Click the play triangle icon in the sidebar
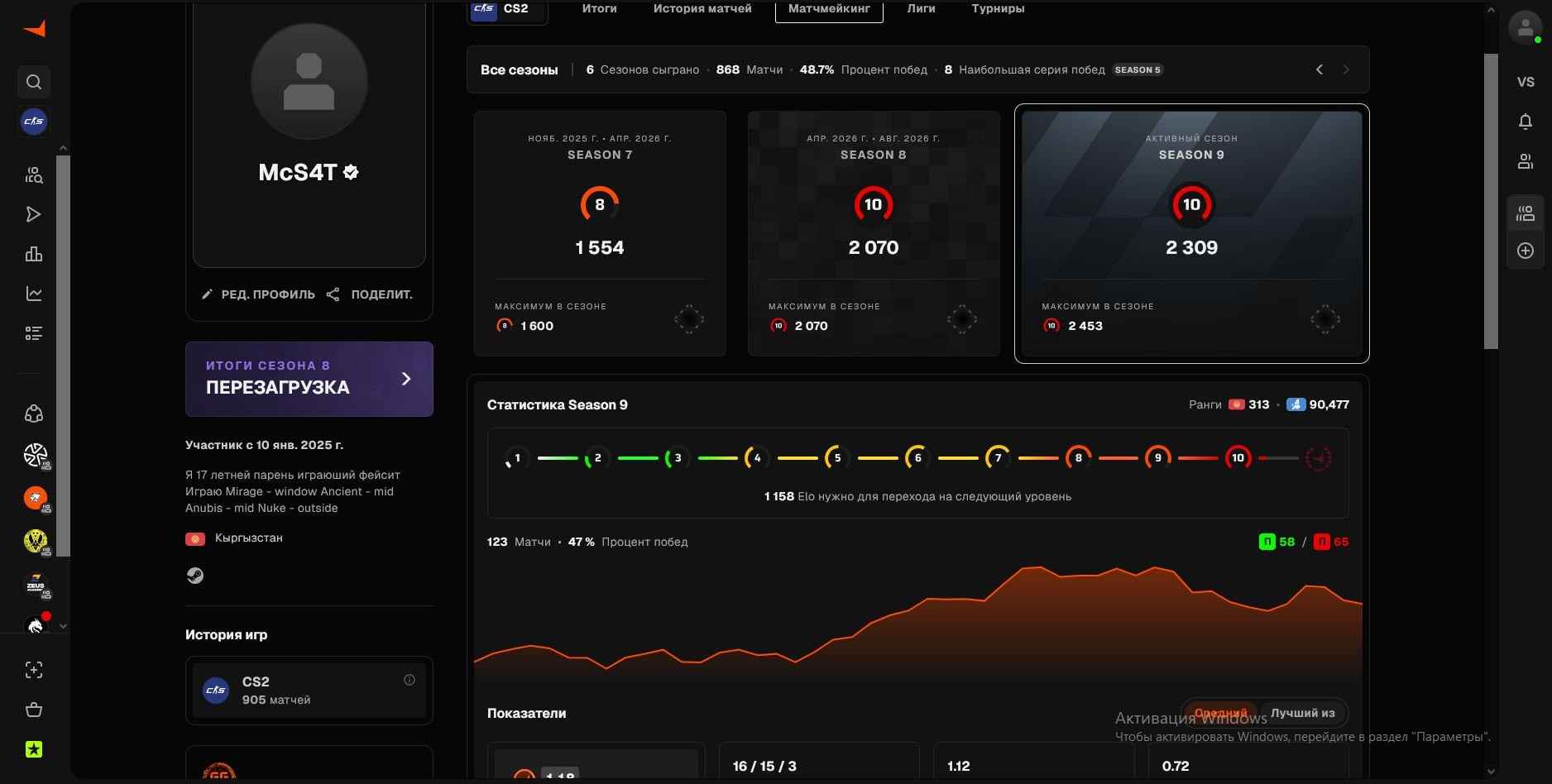This screenshot has height=784, width=1552. [34, 214]
